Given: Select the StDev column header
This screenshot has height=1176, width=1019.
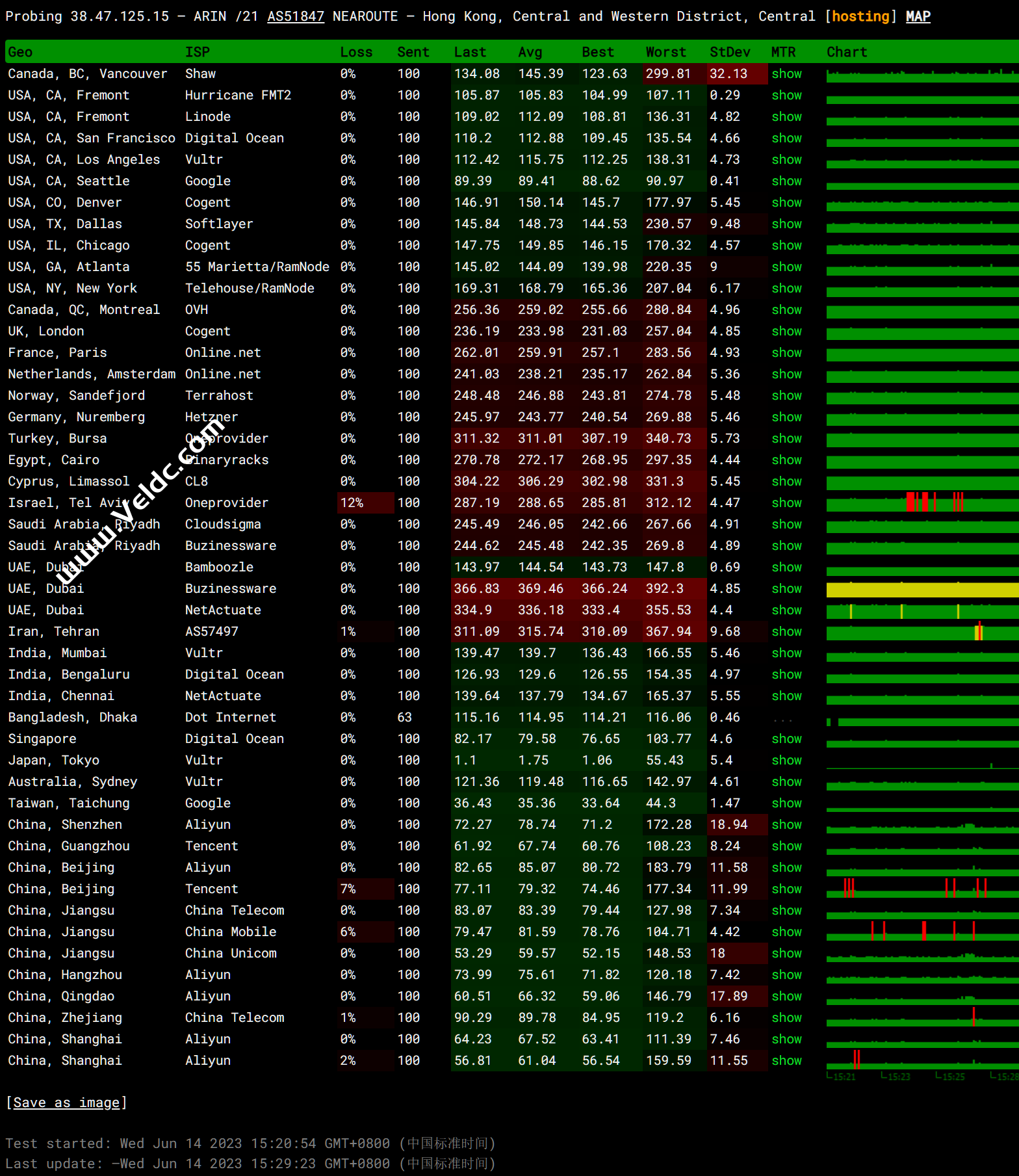Looking at the screenshot, I should click(729, 52).
